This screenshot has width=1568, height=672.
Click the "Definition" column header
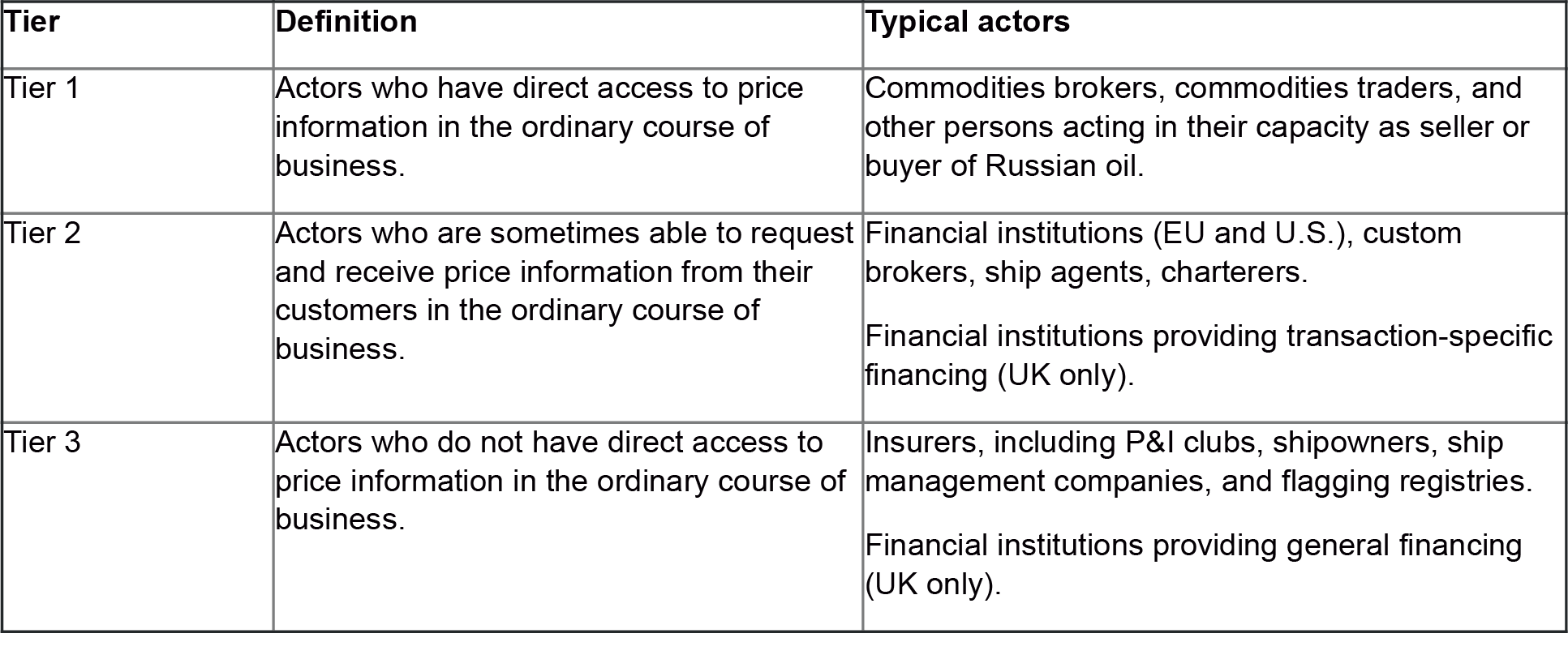coord(346,22)
